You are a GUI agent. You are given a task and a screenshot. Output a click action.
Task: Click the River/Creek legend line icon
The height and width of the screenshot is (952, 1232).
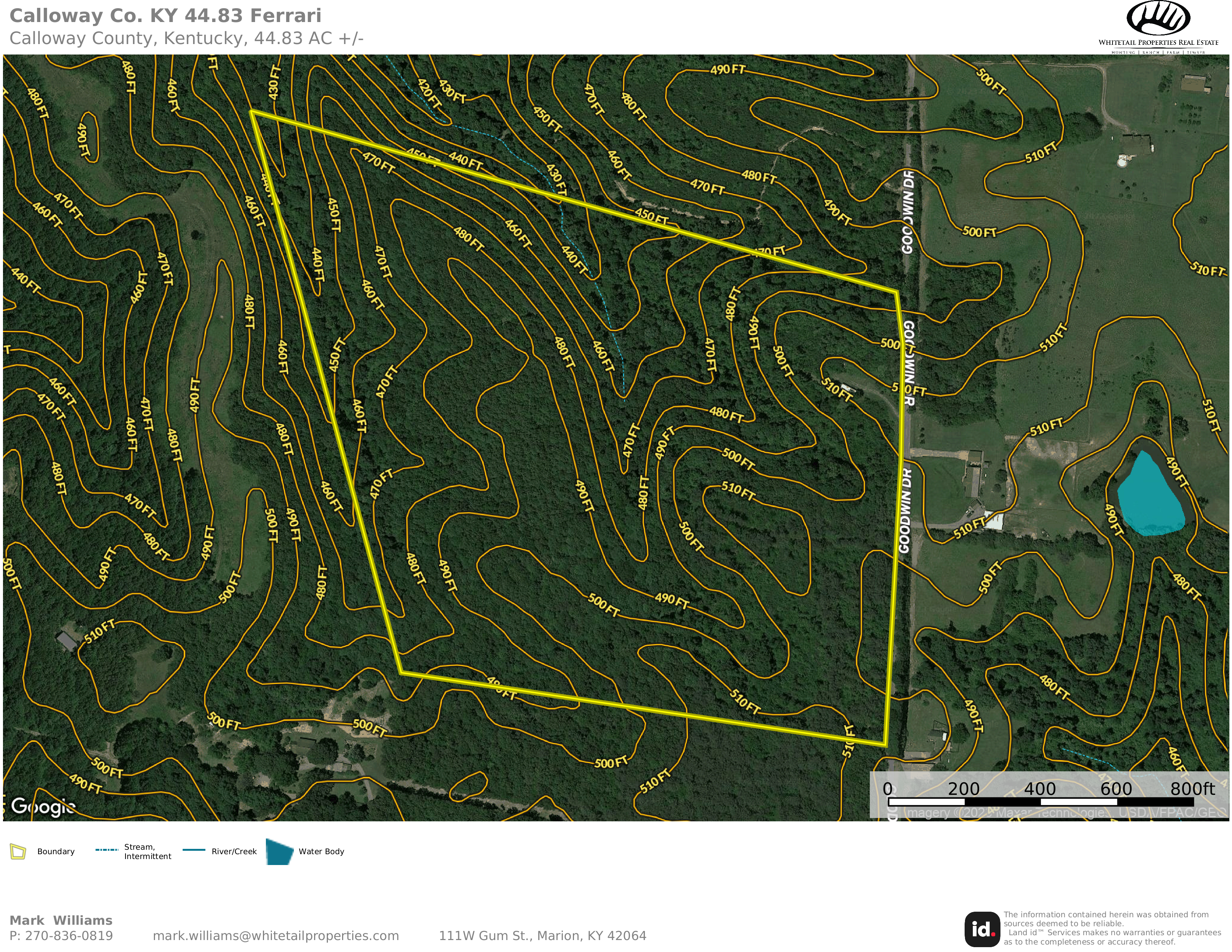coord(194,850)
